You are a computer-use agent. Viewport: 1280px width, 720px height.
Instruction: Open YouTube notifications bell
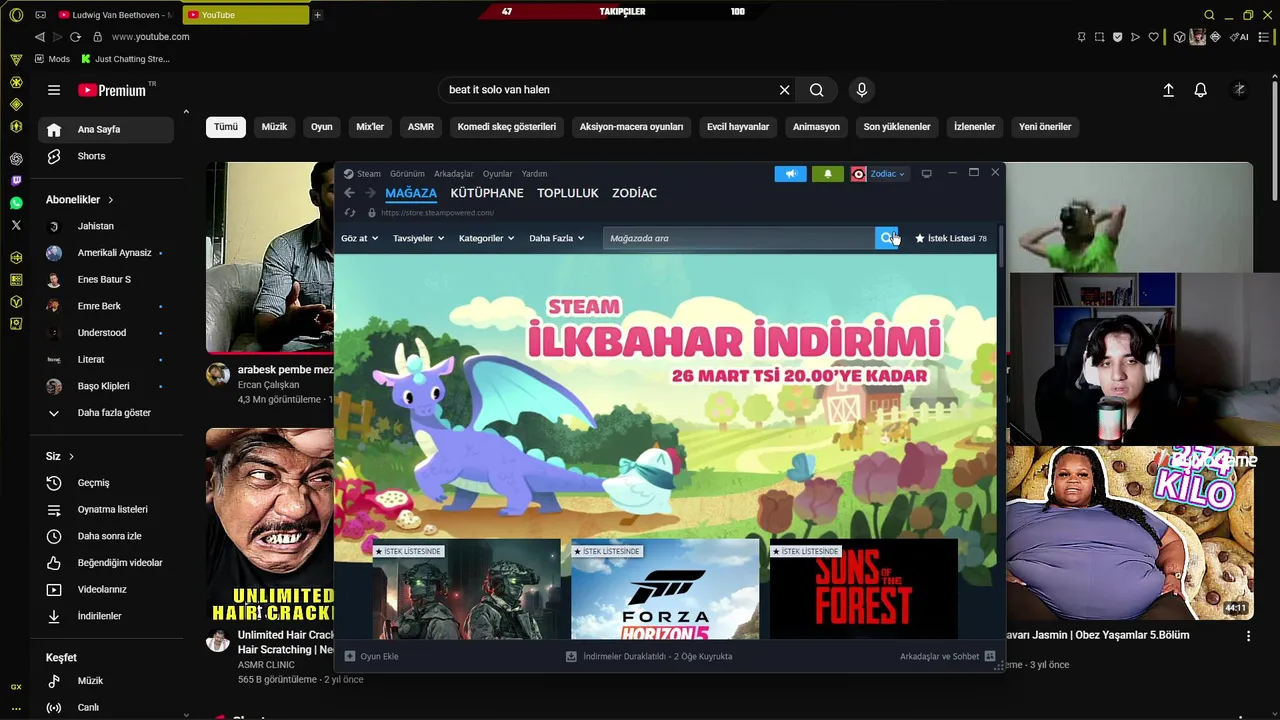pos(1201,90)
